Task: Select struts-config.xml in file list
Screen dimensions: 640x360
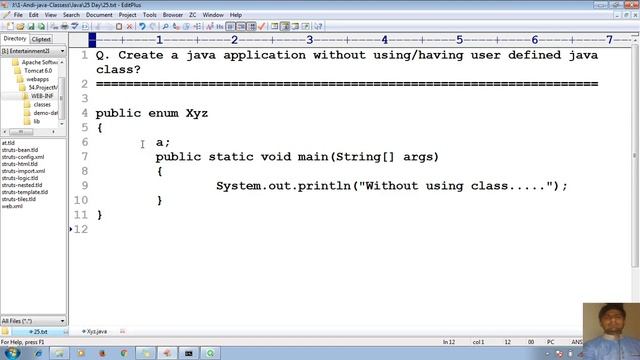Action: [23, 157]
